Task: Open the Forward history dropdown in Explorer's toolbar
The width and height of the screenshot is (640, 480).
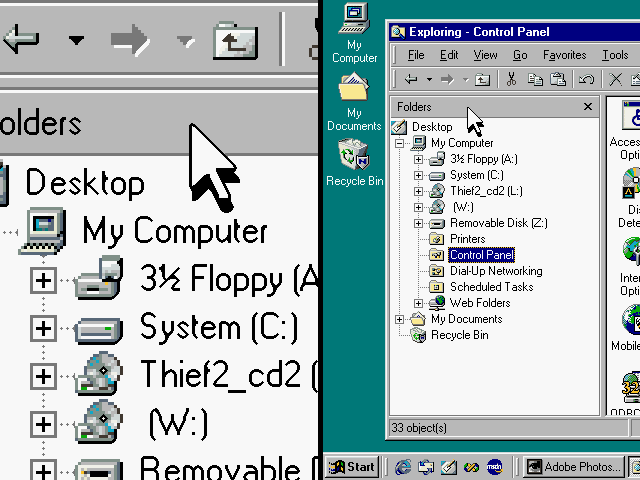Action: (466, 80)
